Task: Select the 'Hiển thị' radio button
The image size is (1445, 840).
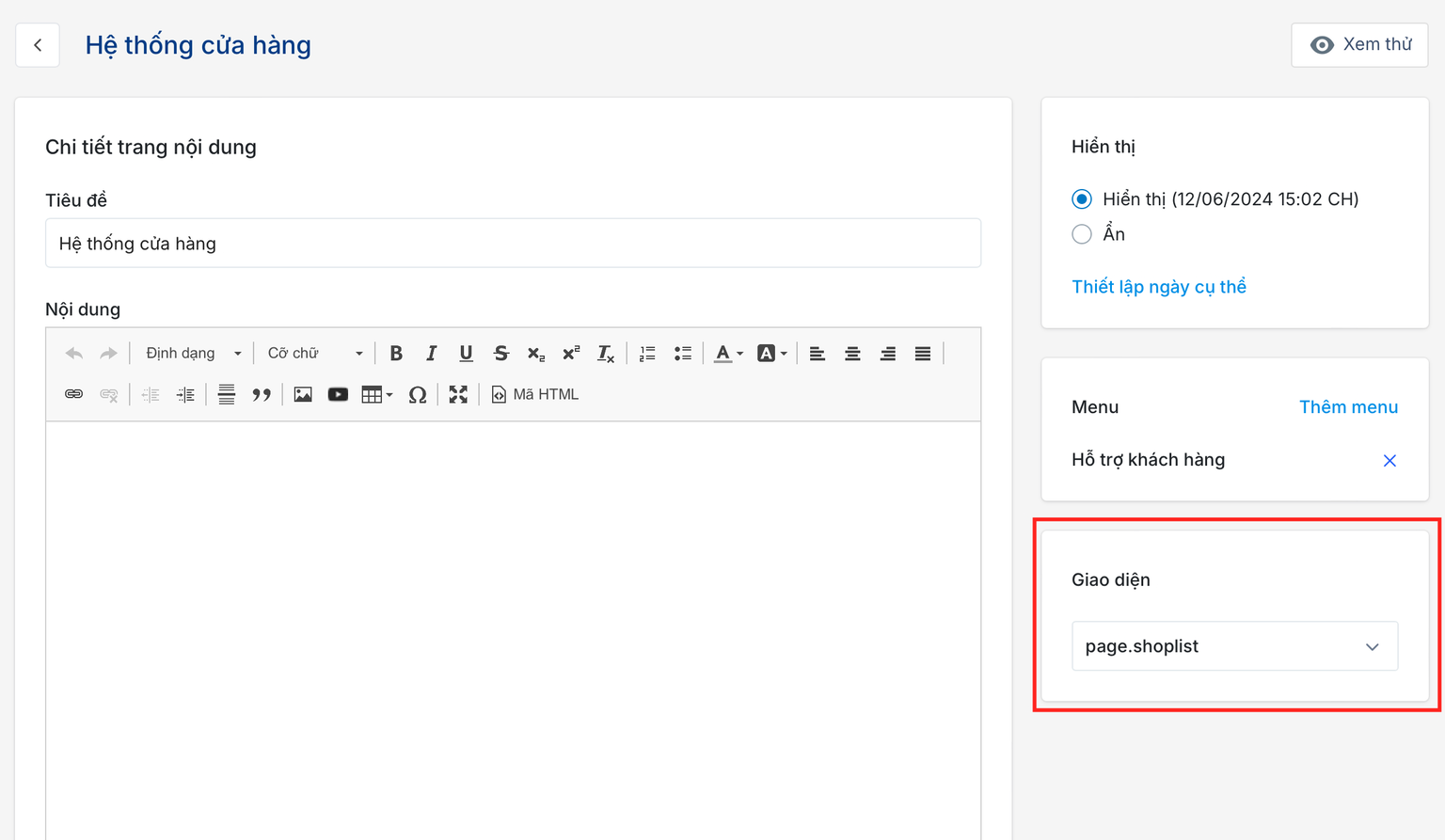Action: [x=1082, y=199]
